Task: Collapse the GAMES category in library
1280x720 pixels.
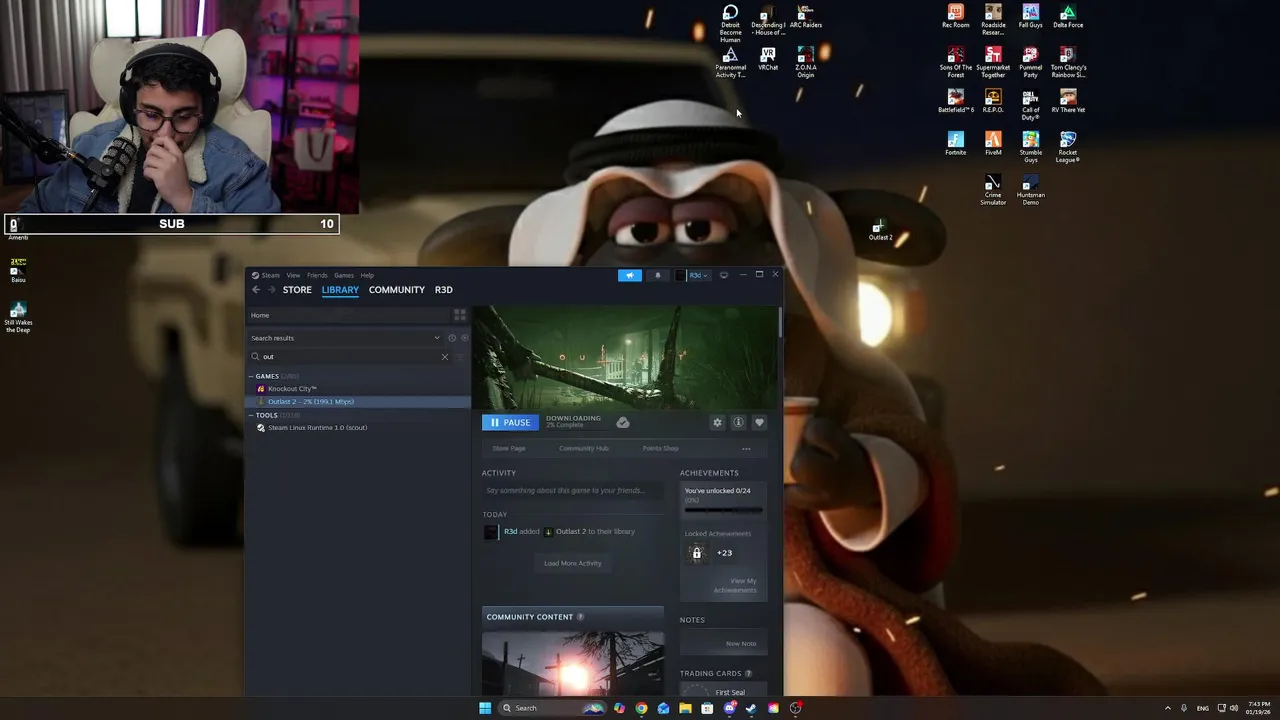Action: click(x=251, y=377)
